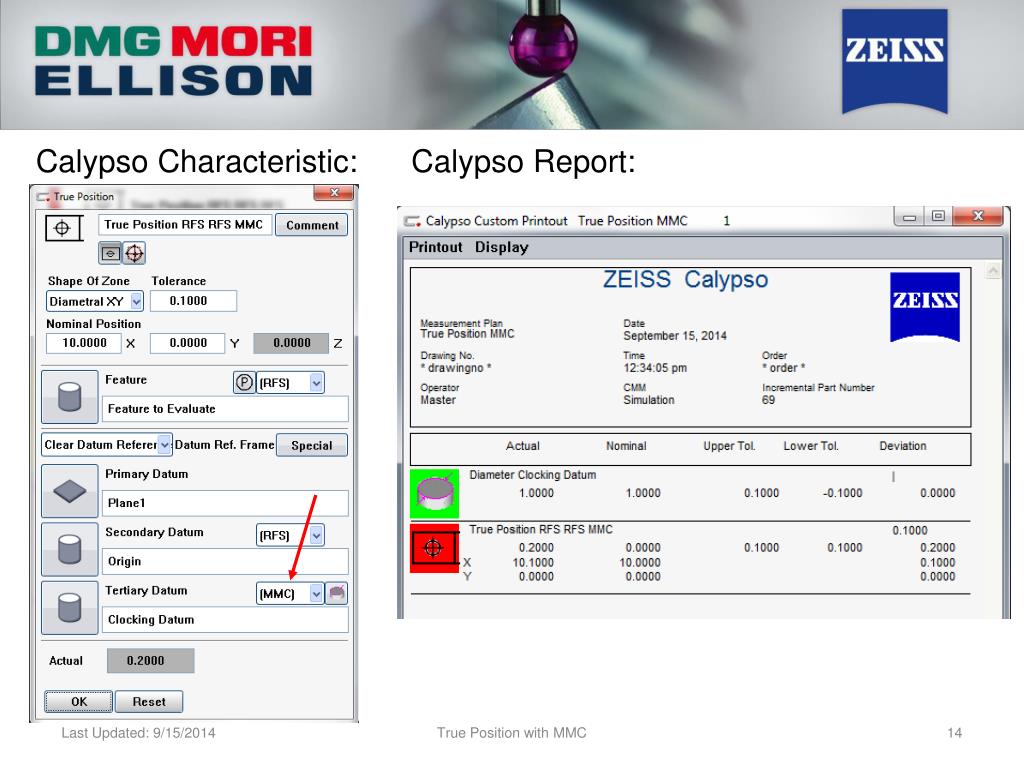Click green Diameter Clocking Datum report icon
1024x768 pixels.
434,493
